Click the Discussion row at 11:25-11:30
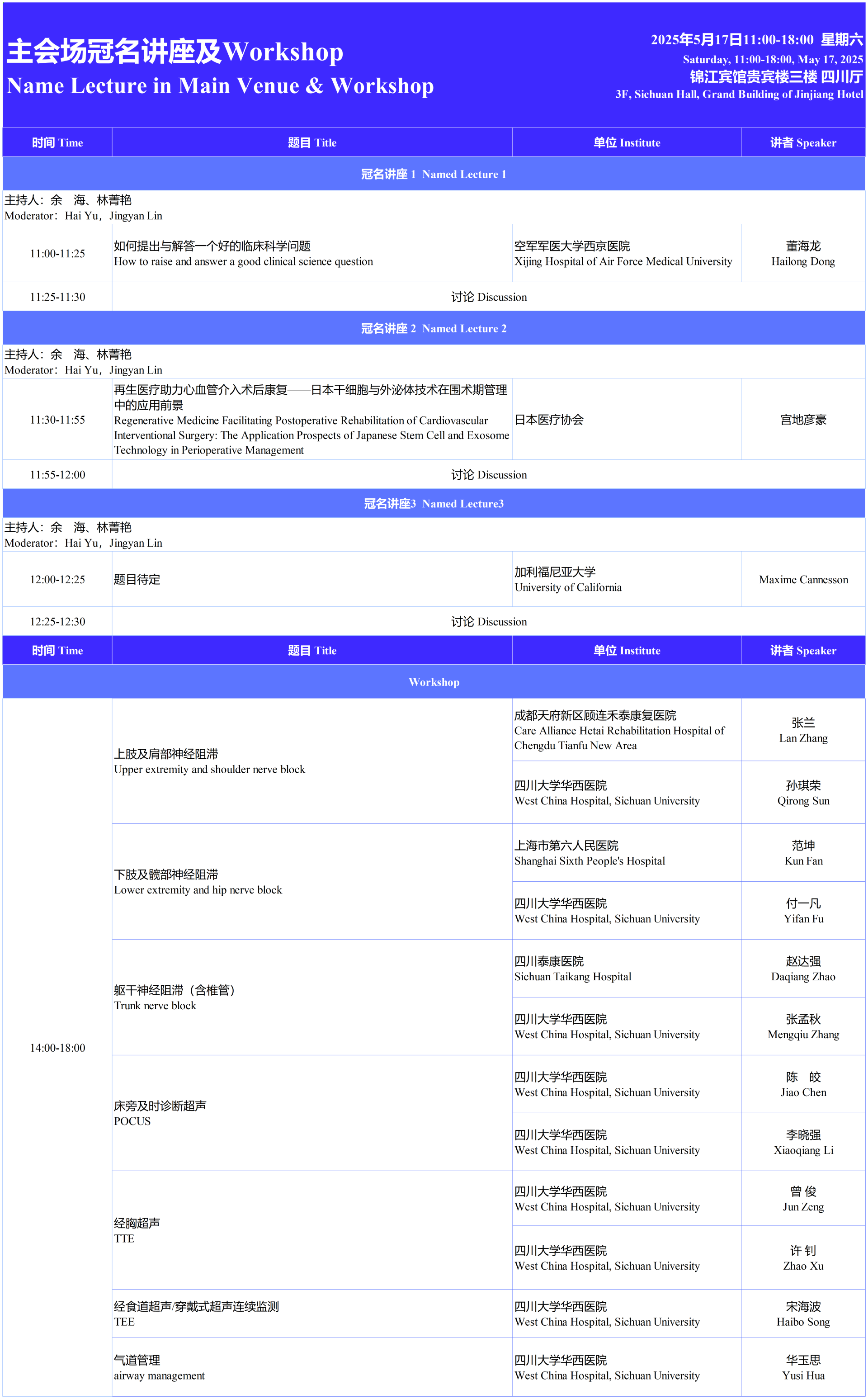 tap(489, 297)
